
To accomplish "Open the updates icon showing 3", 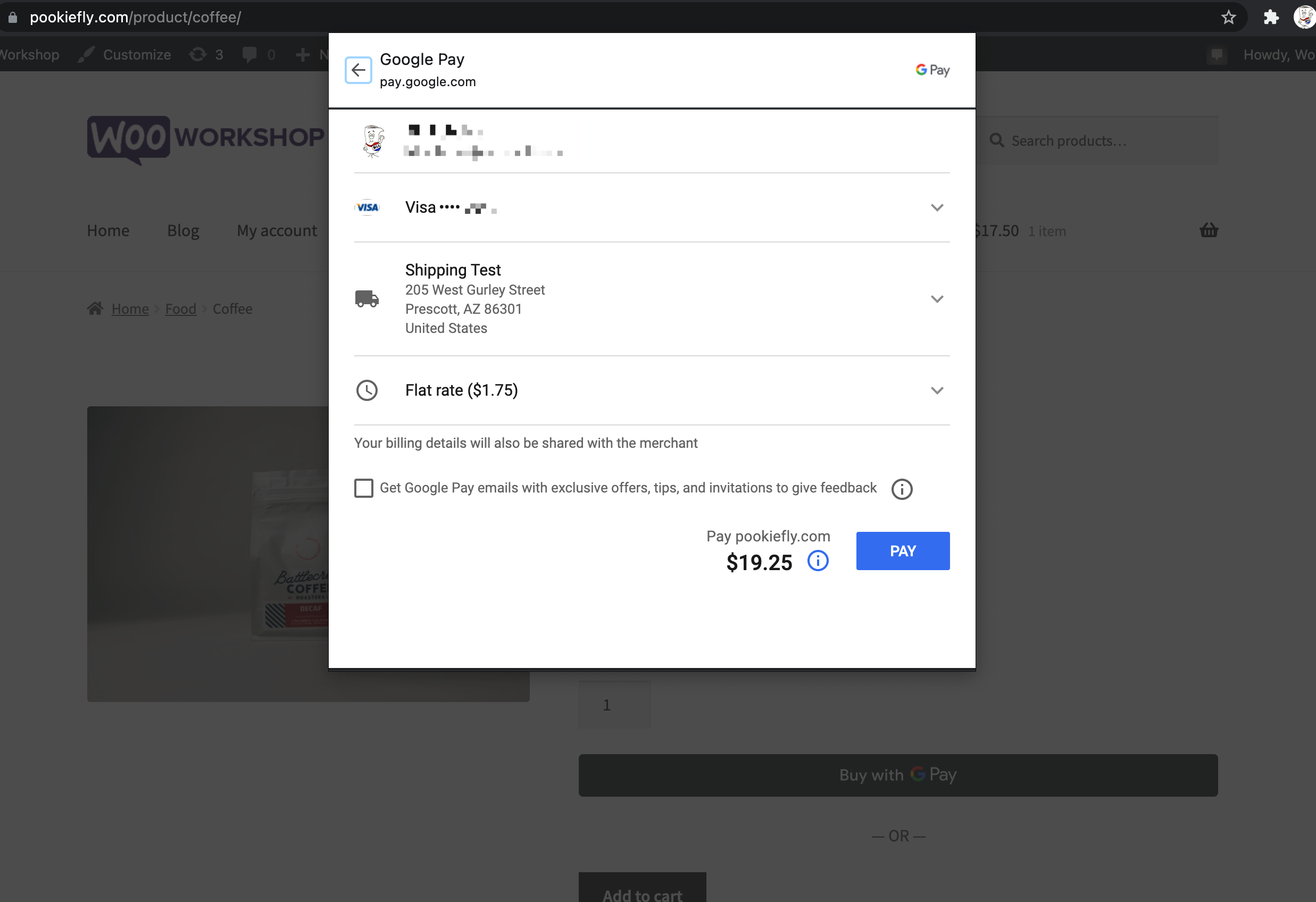I will pyautogui.click(x=198, y=54).
